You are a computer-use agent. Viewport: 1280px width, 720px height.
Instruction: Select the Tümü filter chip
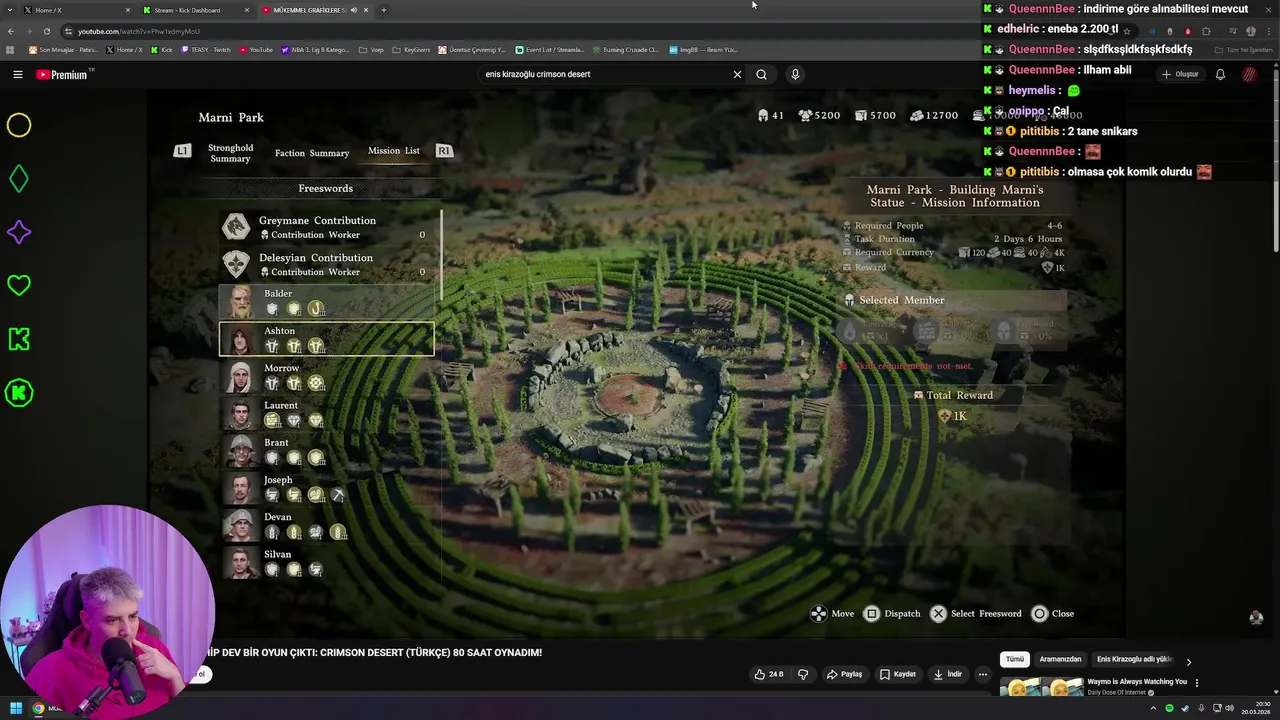pos(1014,659)
